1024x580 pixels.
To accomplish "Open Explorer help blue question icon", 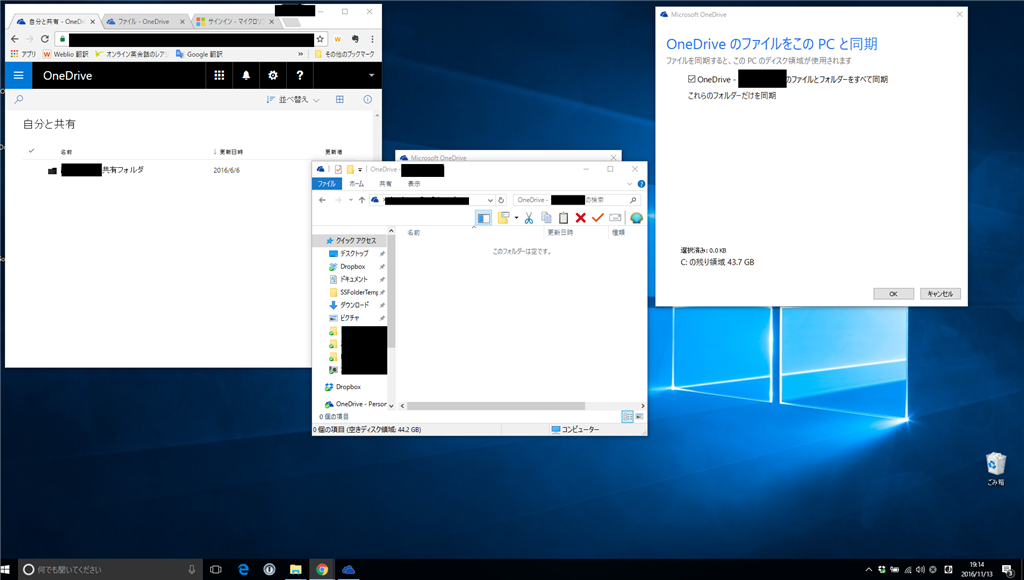I will (641, 184).
